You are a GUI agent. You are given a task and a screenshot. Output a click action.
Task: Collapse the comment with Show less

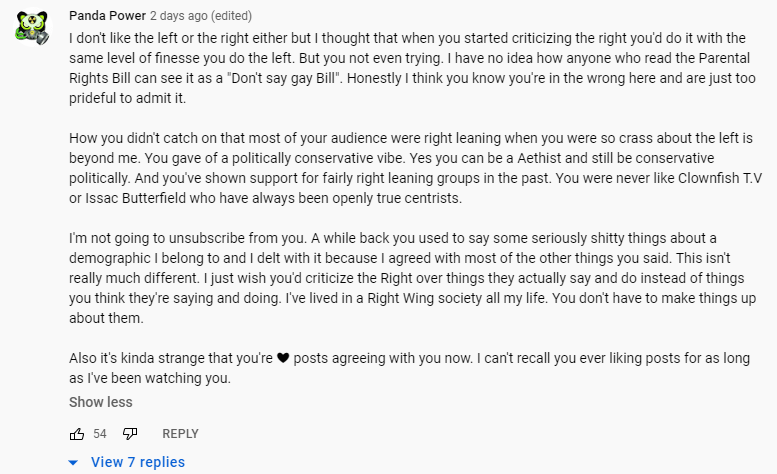(101, 402)
